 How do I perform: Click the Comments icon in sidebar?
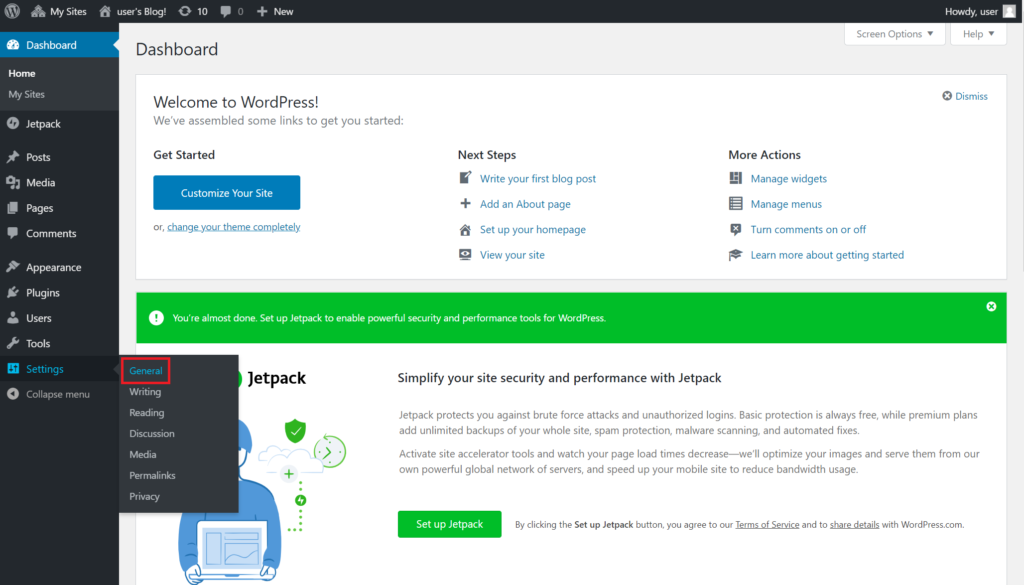[x=13, y=233]
